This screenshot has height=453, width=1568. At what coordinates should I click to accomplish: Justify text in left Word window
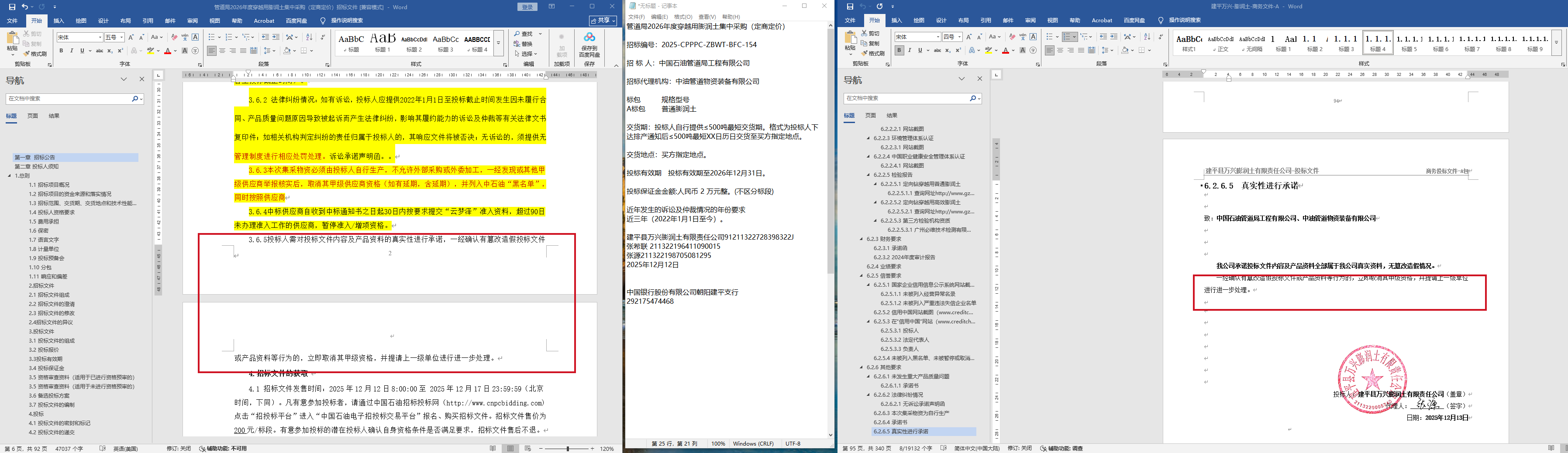[243, 51]
